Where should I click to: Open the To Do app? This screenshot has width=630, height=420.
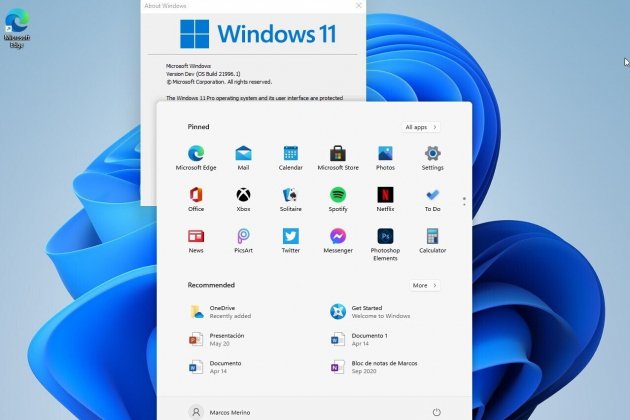[433, 199]
